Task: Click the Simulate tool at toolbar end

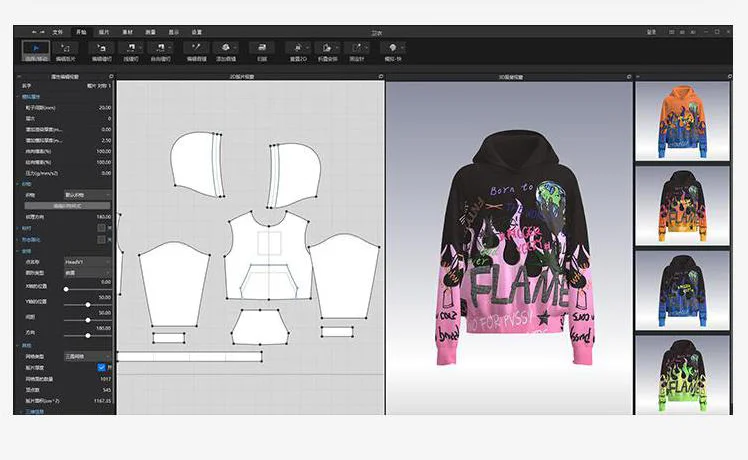Action: point(394,47)
